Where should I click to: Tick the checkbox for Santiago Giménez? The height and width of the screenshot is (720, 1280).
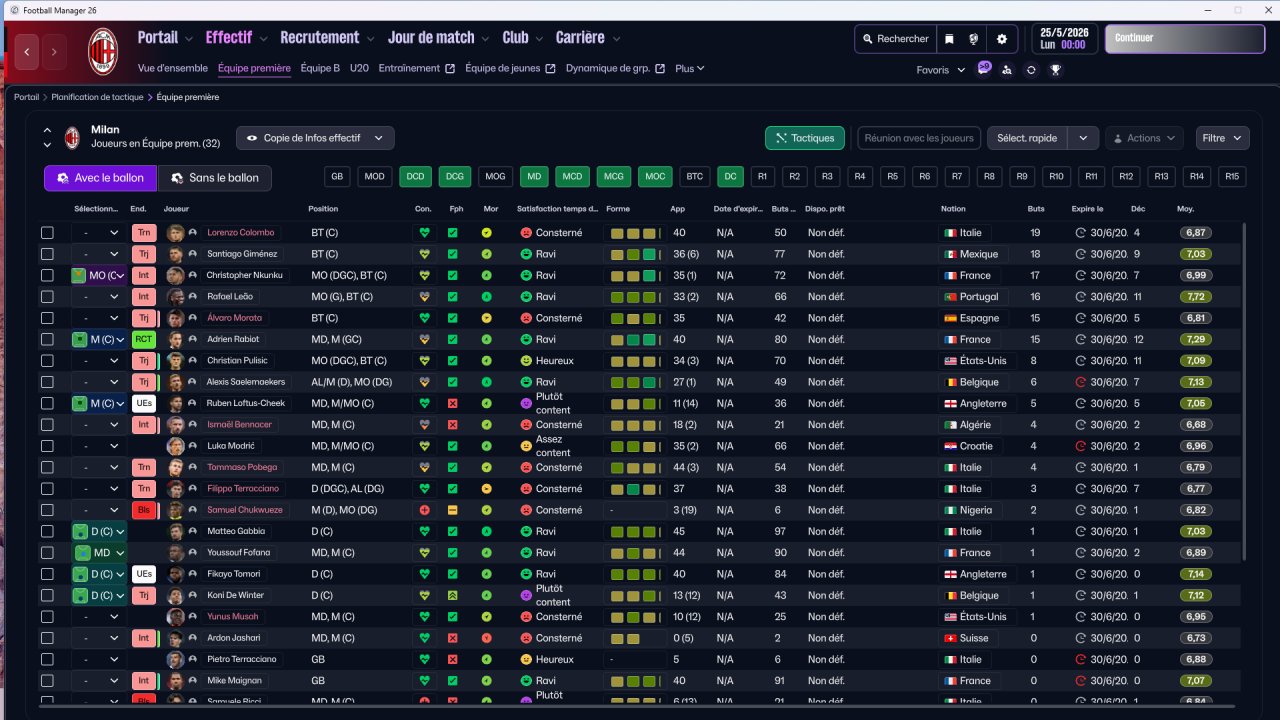tap(47, 254)
